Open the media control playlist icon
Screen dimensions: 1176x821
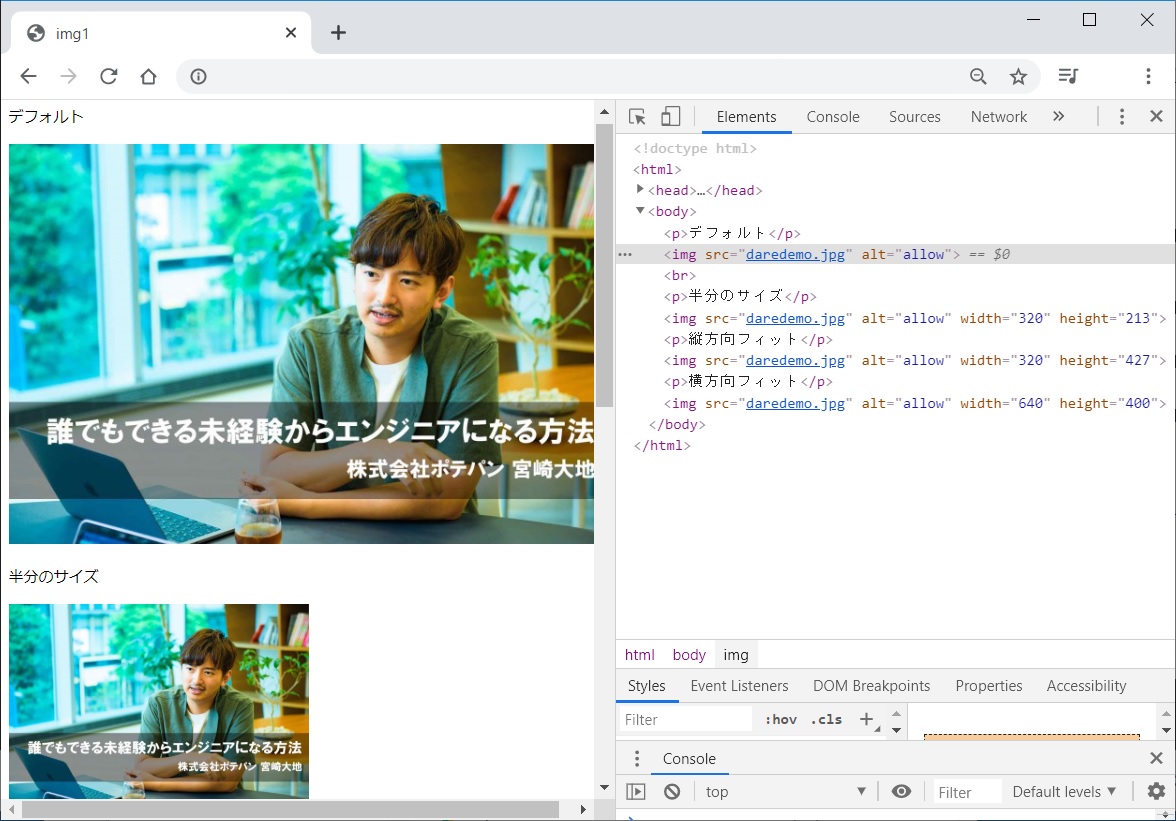point(1068,76)
